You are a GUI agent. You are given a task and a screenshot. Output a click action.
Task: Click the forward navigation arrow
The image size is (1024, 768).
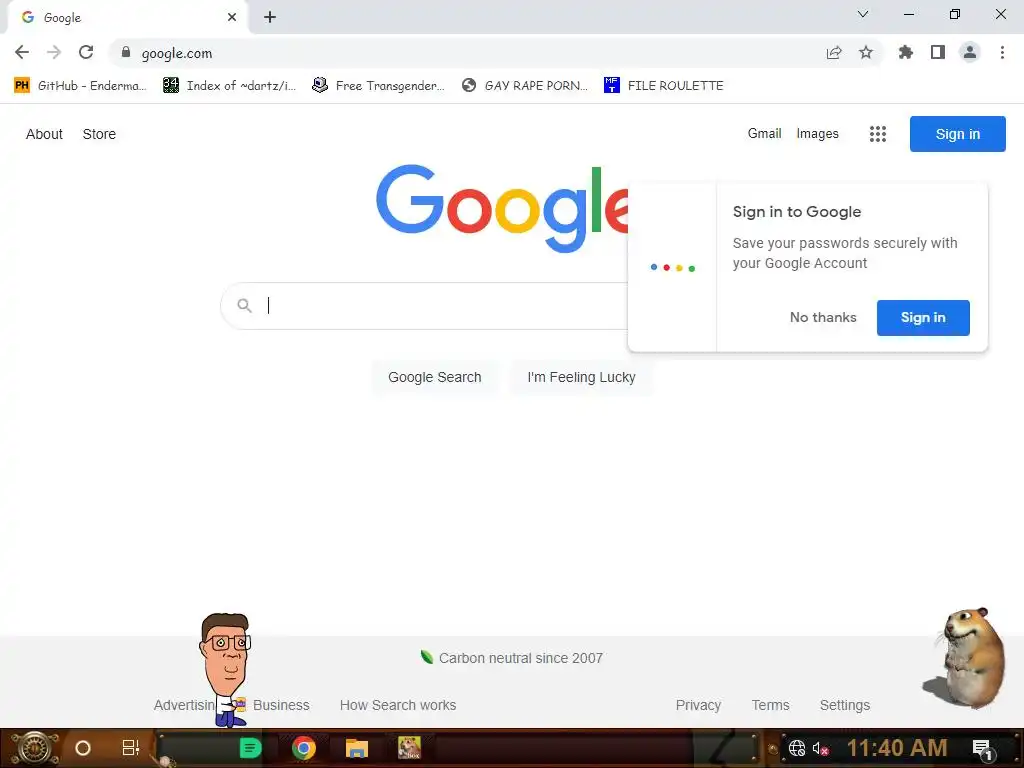[x=54, y=52]
